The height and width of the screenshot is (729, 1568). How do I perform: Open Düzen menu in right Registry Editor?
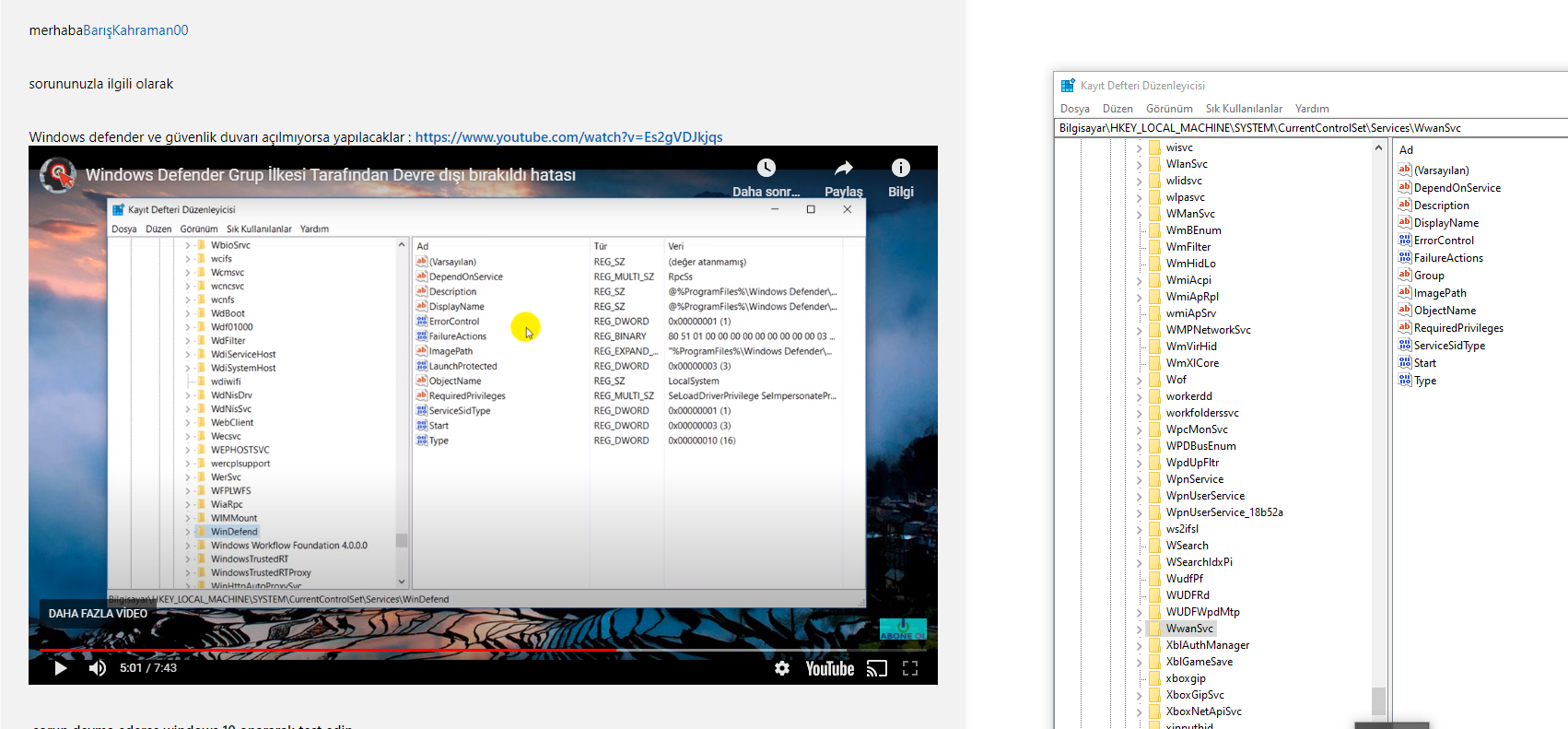point(1117,109)
